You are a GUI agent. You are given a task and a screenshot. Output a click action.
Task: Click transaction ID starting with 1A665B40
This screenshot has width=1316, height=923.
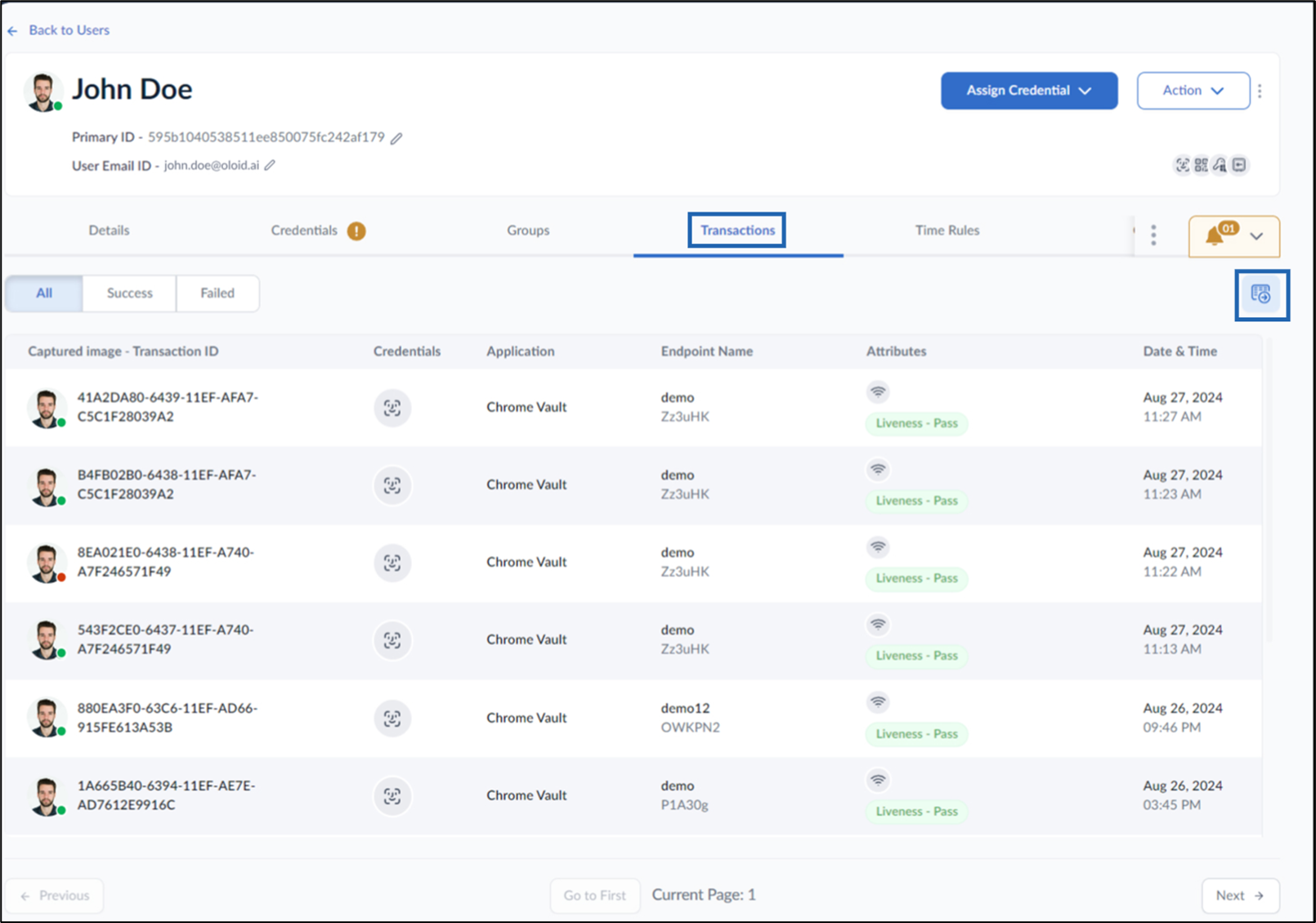tap(167, 795)
